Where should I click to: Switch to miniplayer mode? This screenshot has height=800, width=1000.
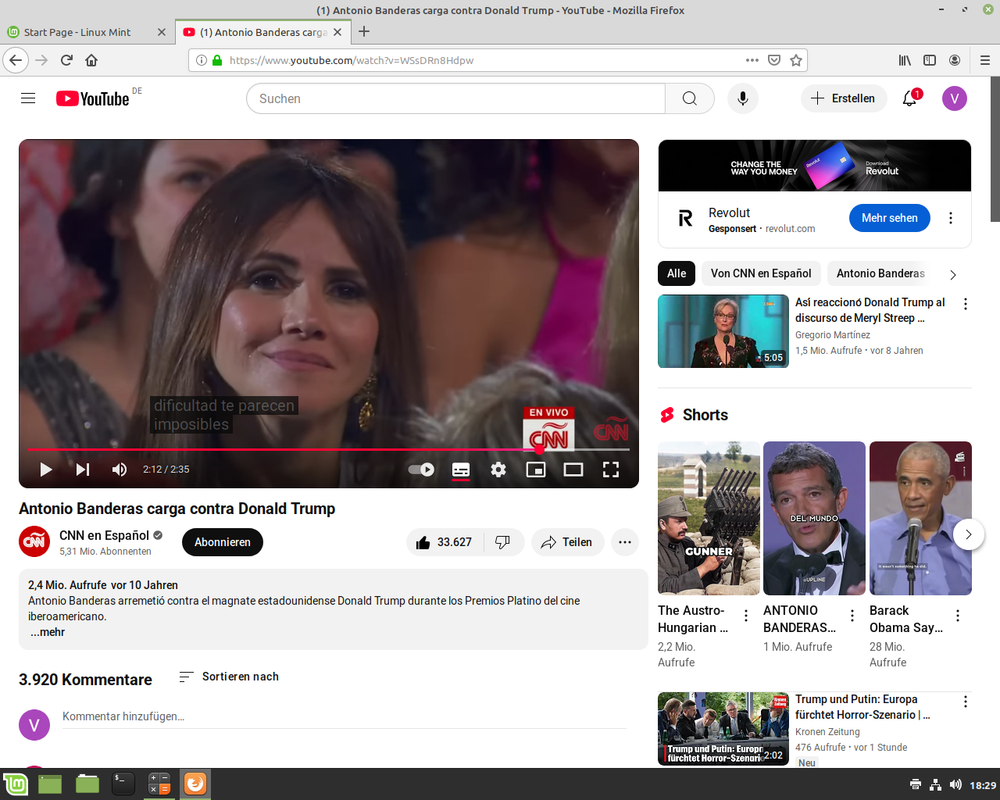pos(536,470)
